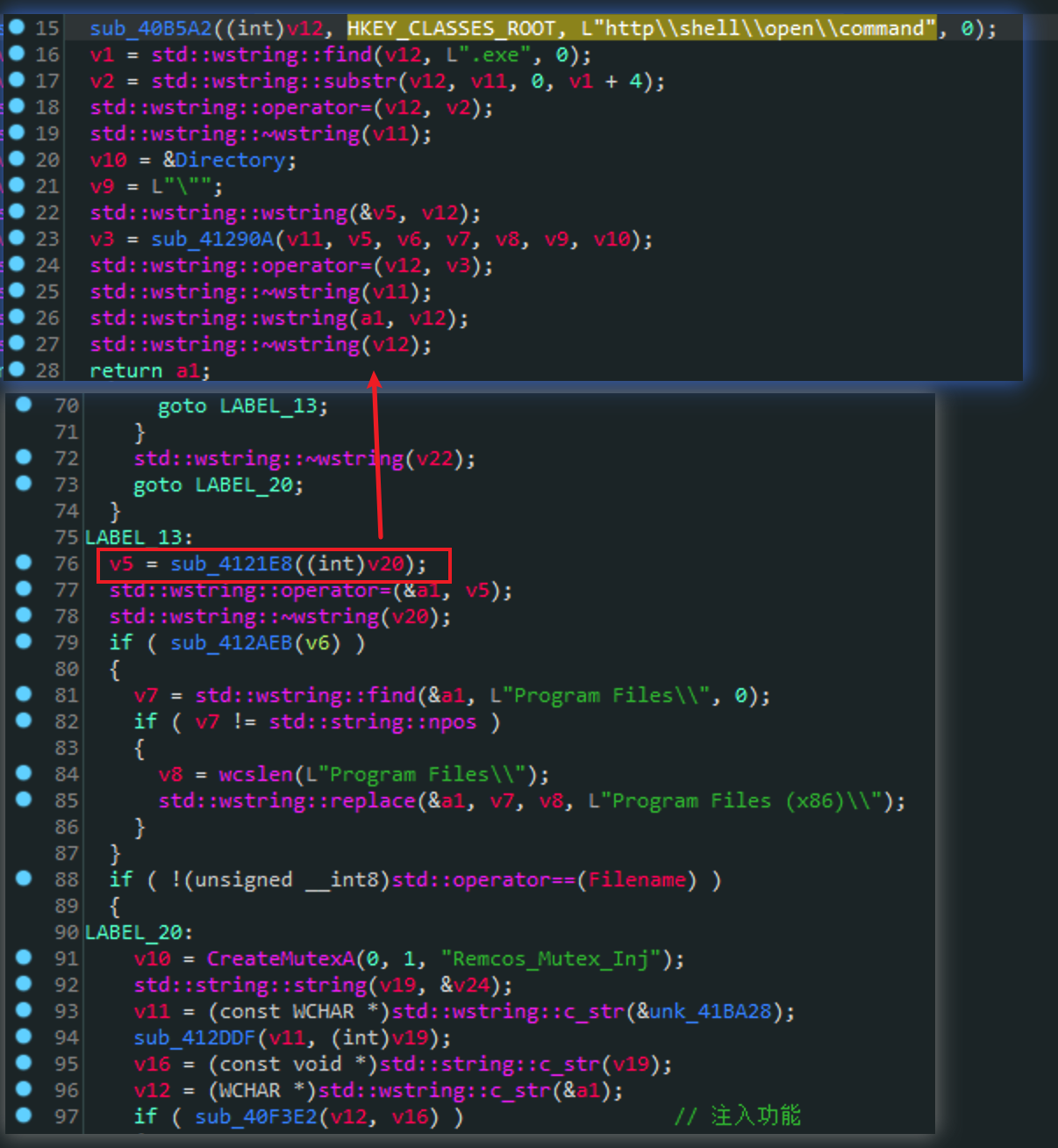Select variable v3 assignment on line 23
The width and height of the screenshot is (1058, 1148).
[x=102, y=240]
